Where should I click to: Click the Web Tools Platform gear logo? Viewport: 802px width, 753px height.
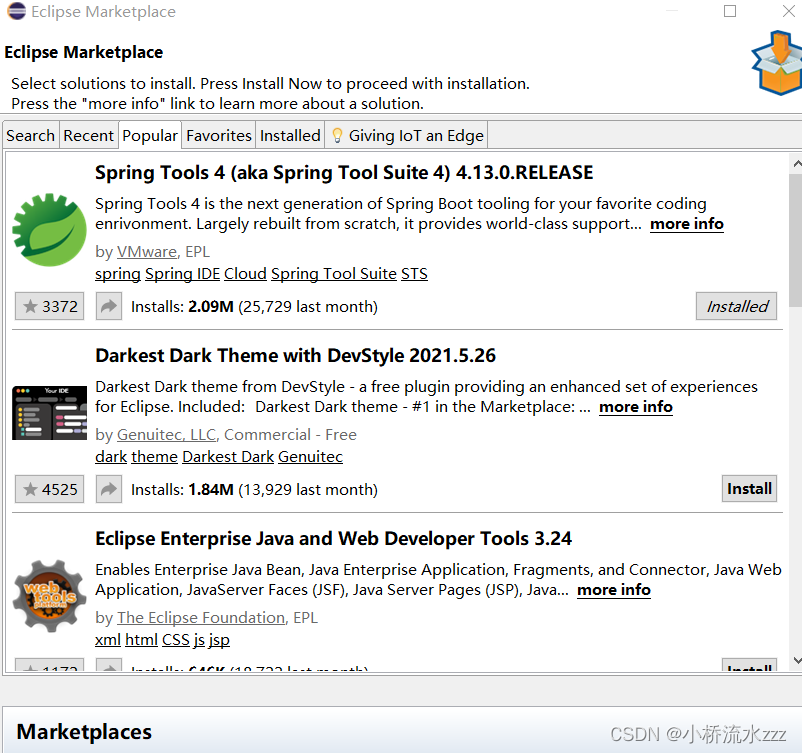point(50,596)
